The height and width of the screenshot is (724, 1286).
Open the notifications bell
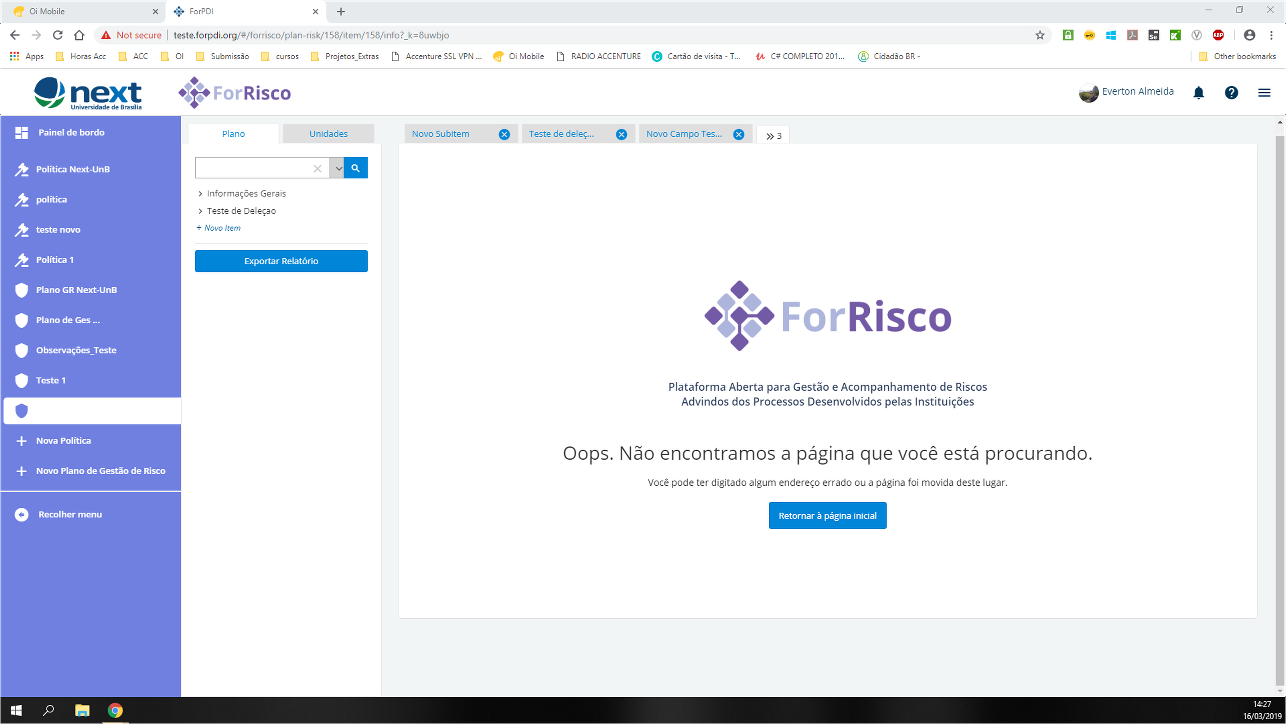tap(1198, 91)
